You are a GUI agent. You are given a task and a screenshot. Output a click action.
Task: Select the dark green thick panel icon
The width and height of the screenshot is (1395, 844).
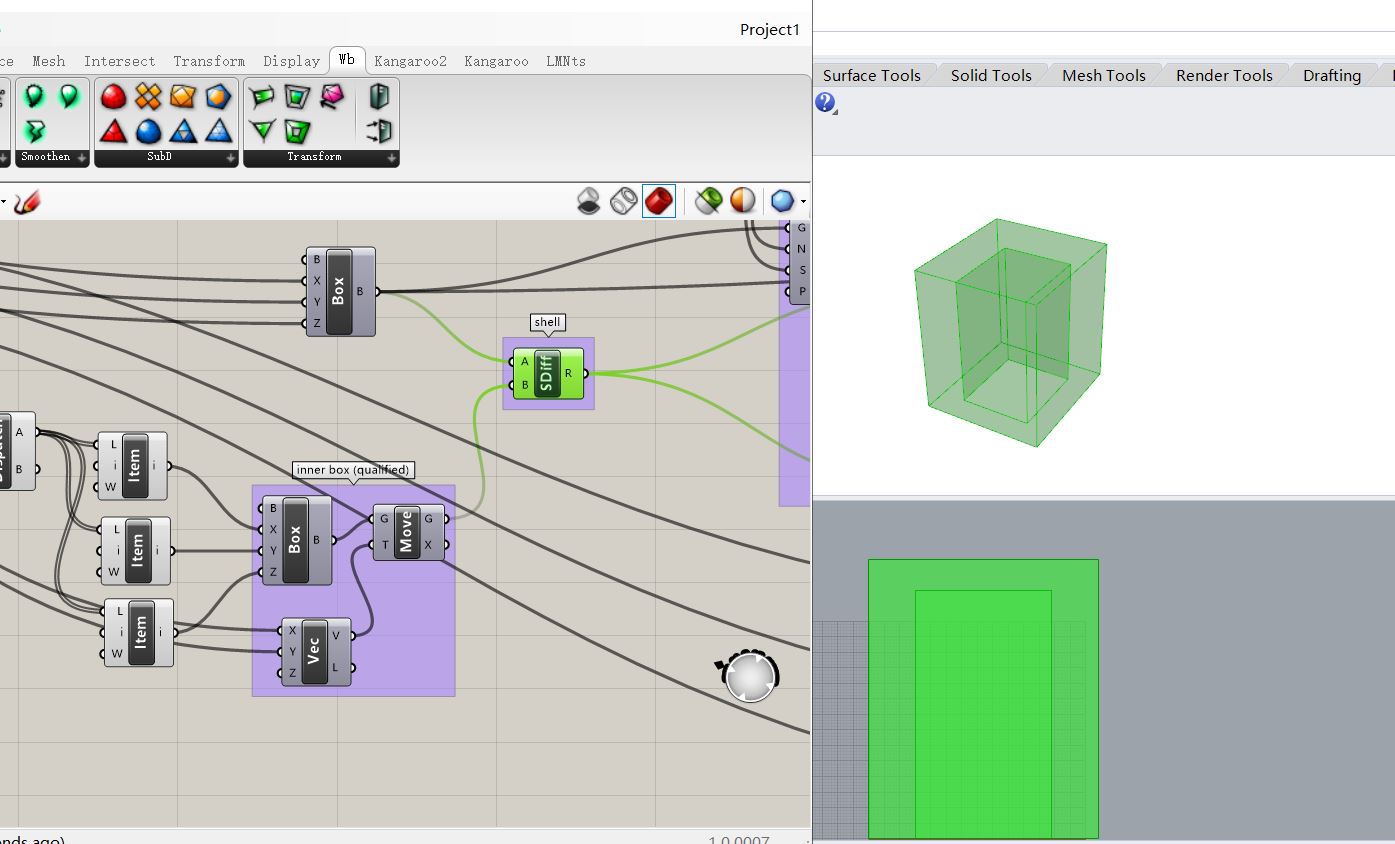(379, 96)
